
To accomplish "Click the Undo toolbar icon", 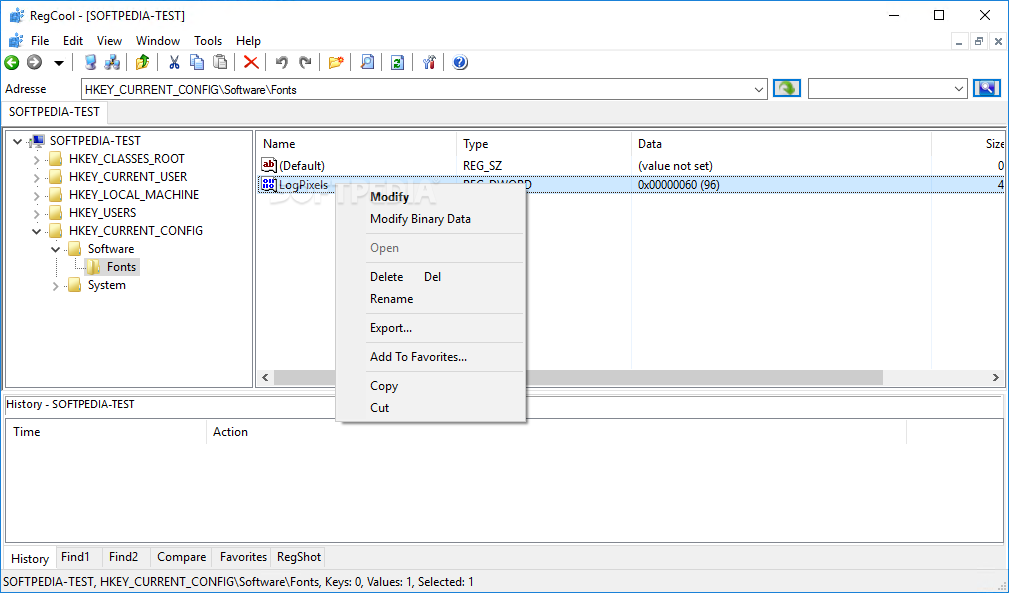I will click(x=281, y=62).
